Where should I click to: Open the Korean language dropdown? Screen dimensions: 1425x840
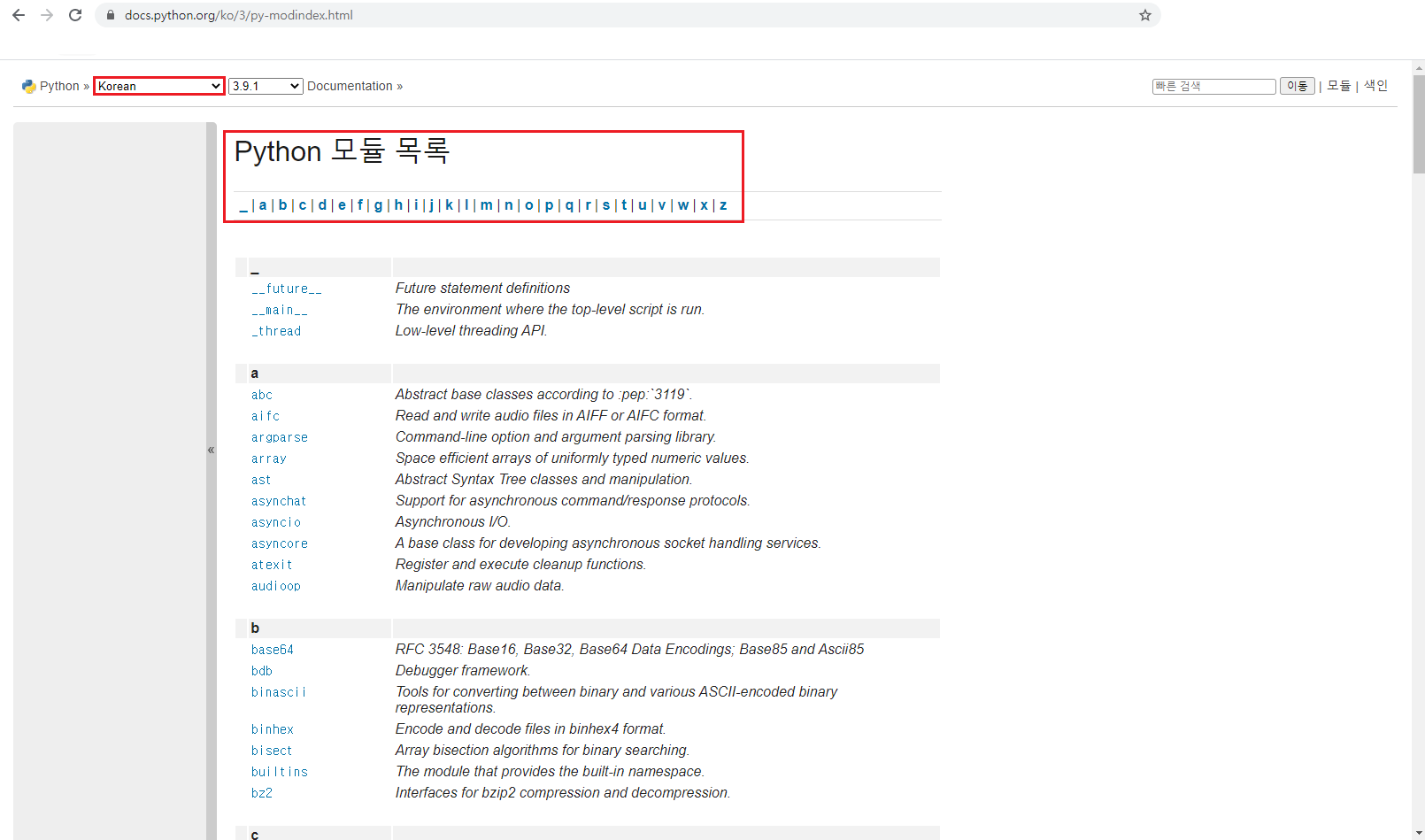click(159, 86)
